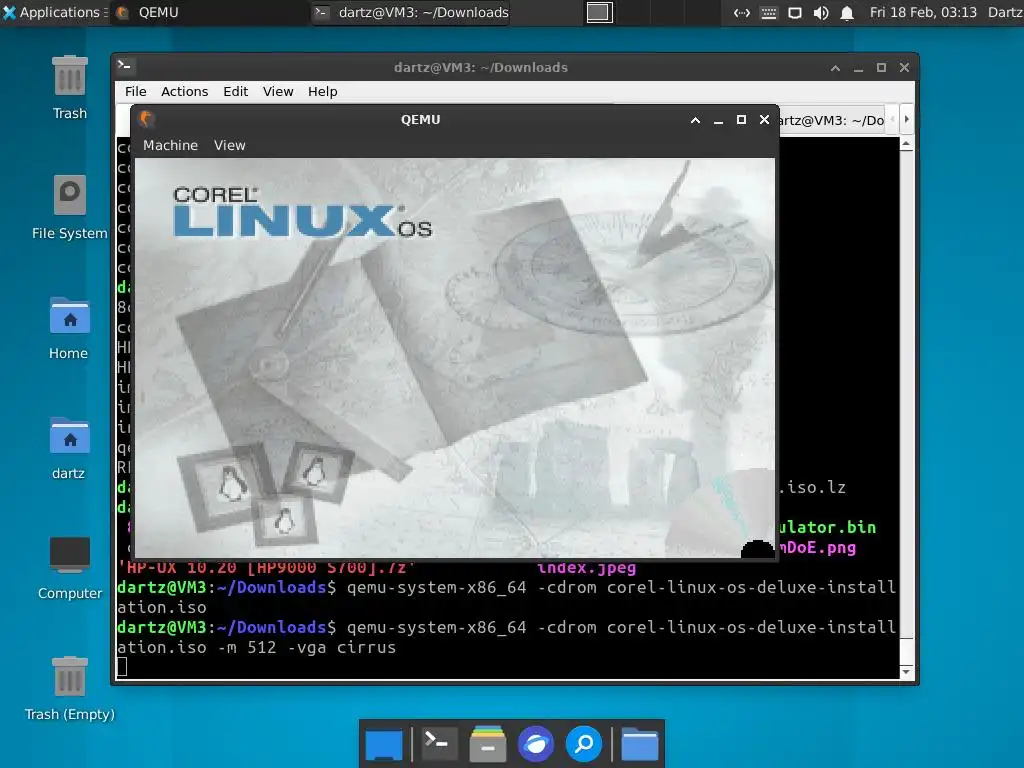This screenshot has height=768, width=1024.
Task: Open the network connection tray icon
Action: click(741, 12)
